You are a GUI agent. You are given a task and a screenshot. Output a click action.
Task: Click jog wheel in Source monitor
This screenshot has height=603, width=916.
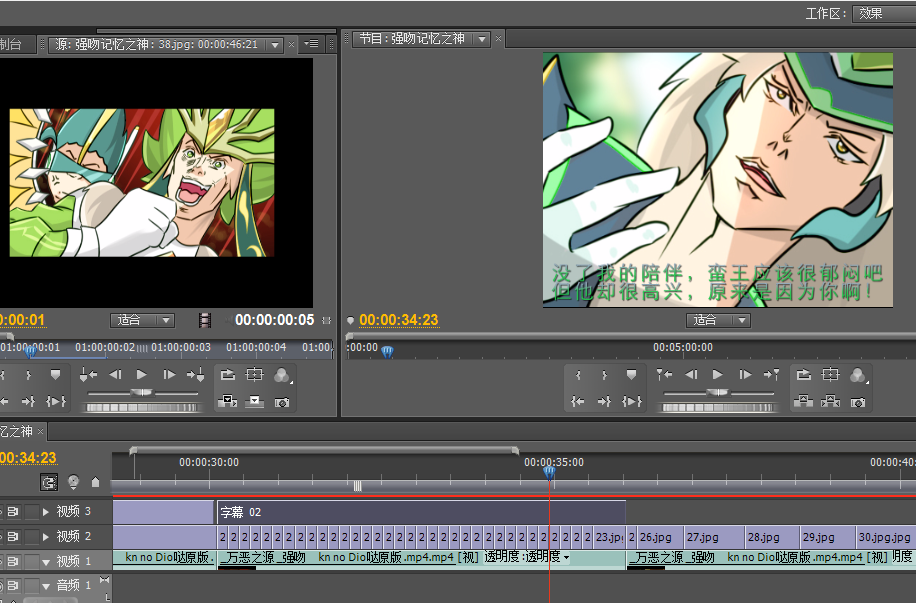pos(142,407)
